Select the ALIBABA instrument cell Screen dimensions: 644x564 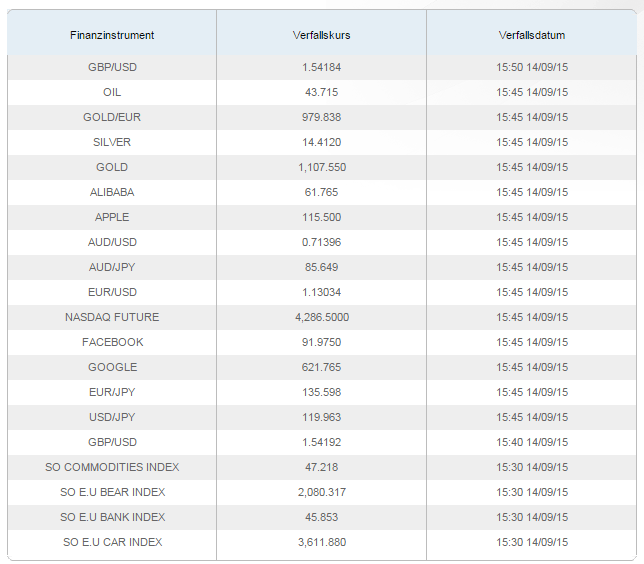[112, 192]
